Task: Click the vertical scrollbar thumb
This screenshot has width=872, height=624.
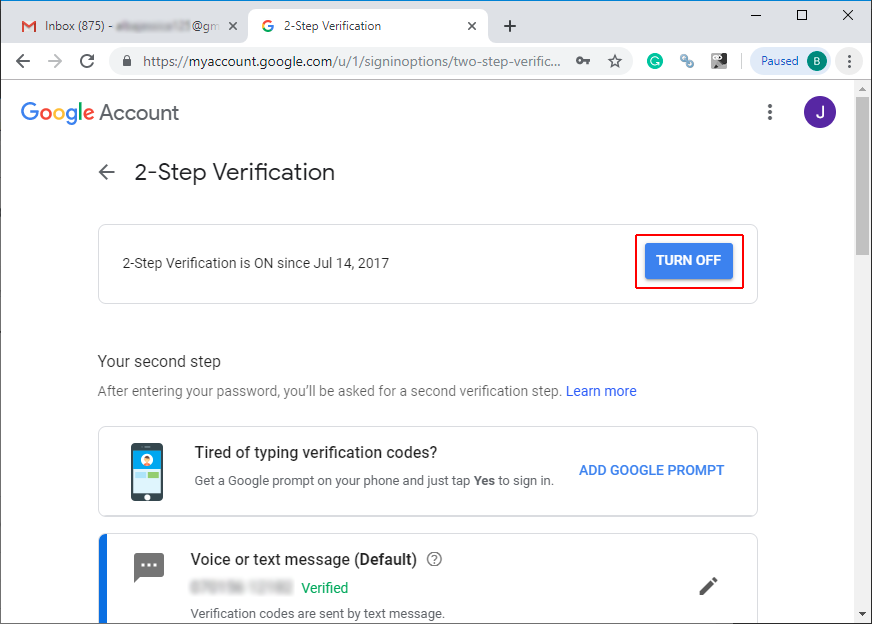Action: 862,176
